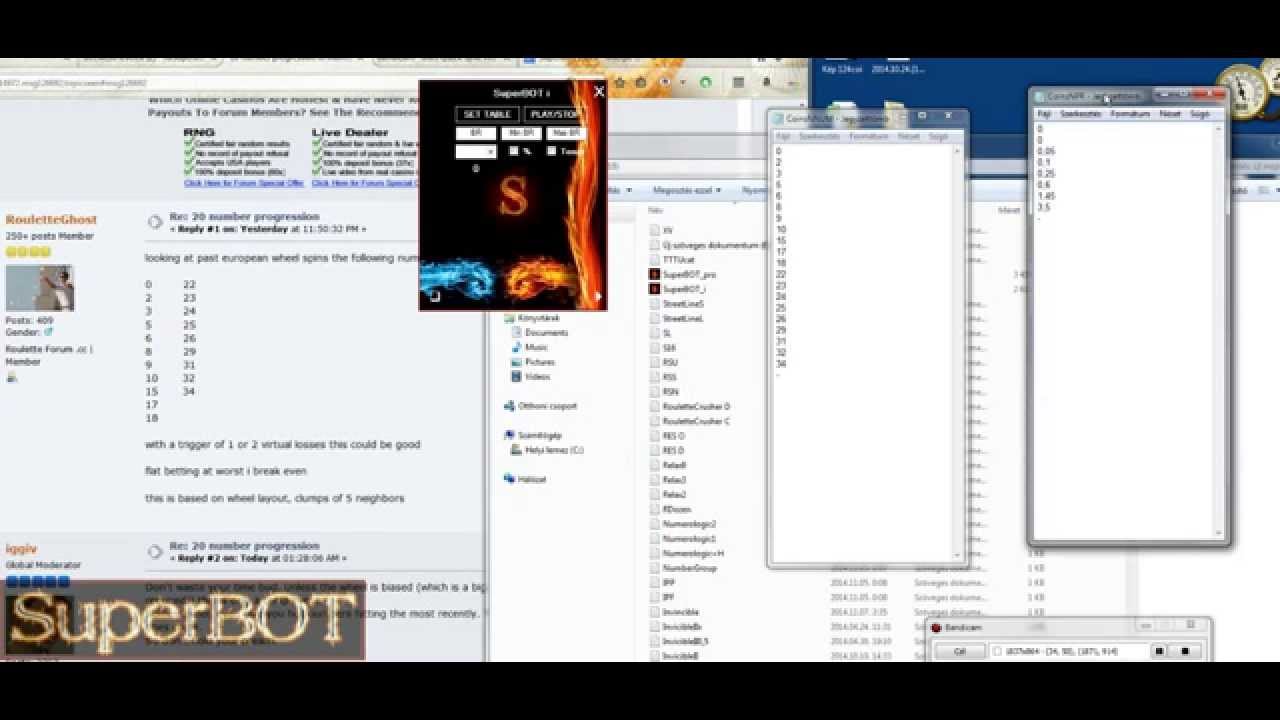Screen dimensions: 1280x720
Task: Click the Min BR field in SuperBOT
Action: (x=521, y=133)
